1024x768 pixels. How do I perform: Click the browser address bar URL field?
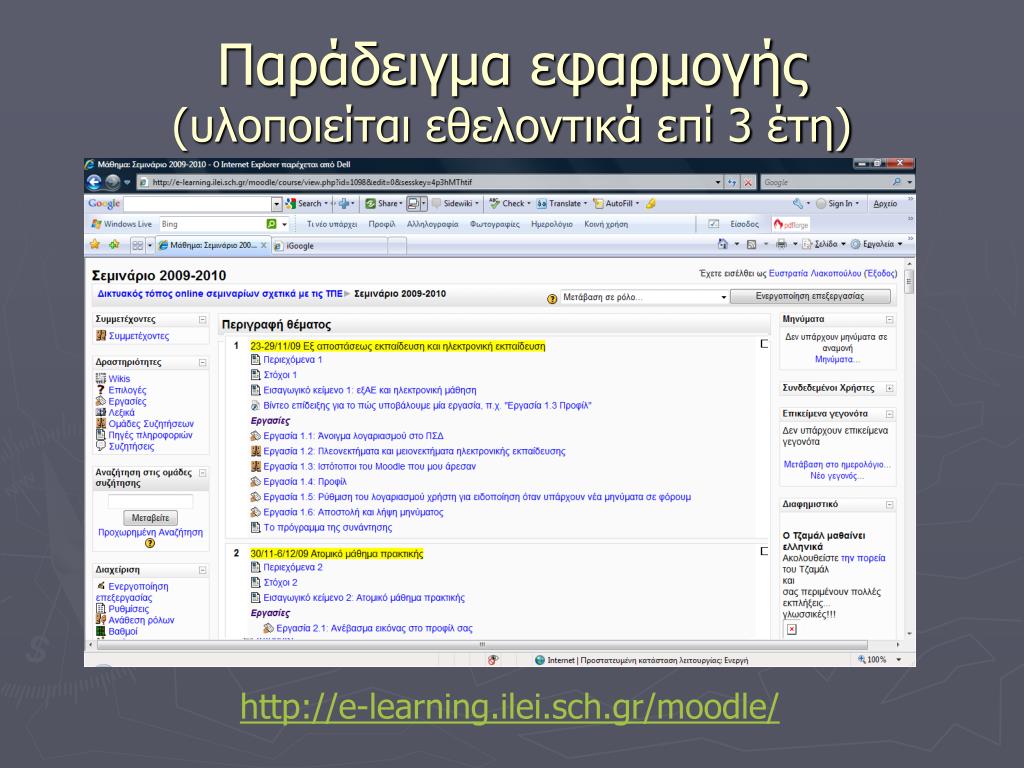[424, 182]
